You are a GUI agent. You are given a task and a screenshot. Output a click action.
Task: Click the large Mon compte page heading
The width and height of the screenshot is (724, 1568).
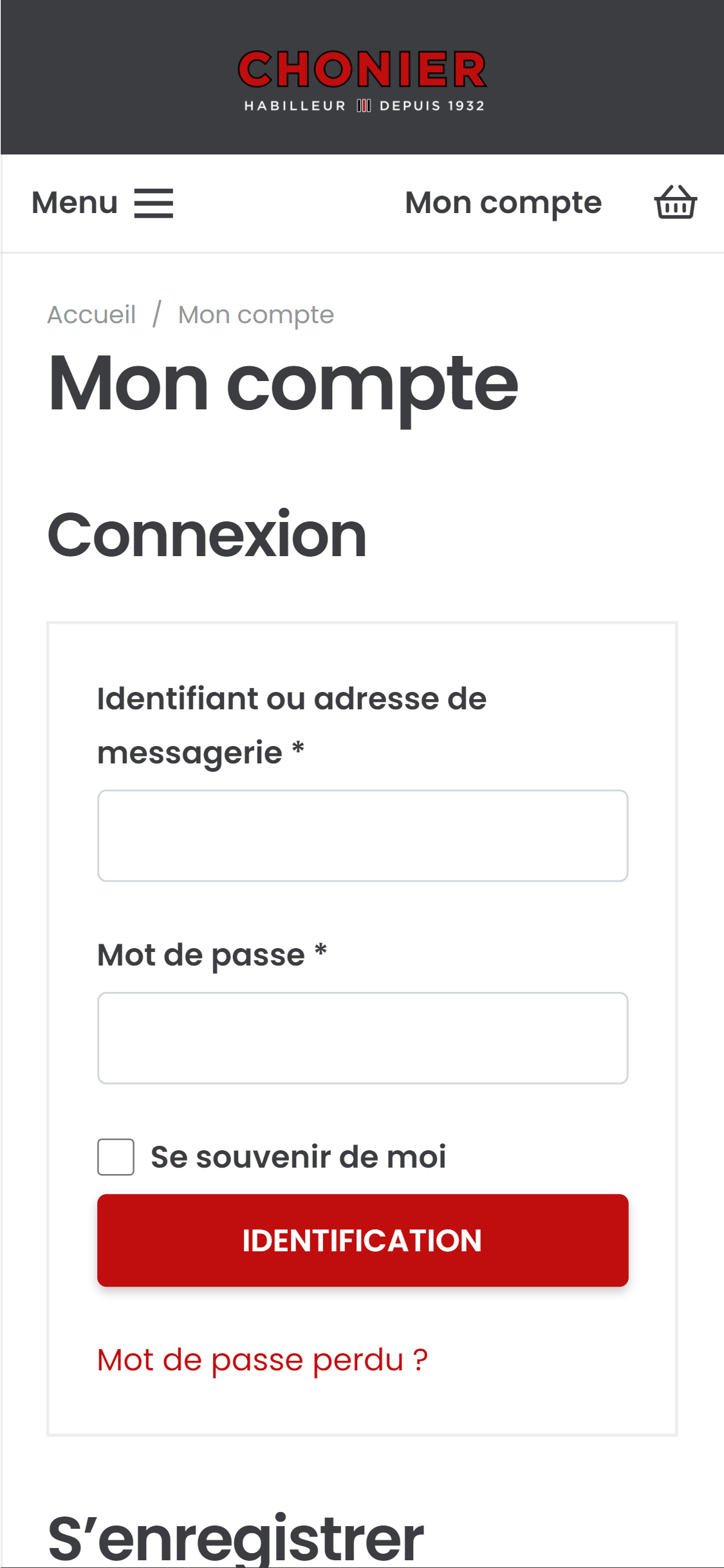click(x=283, y=384)
